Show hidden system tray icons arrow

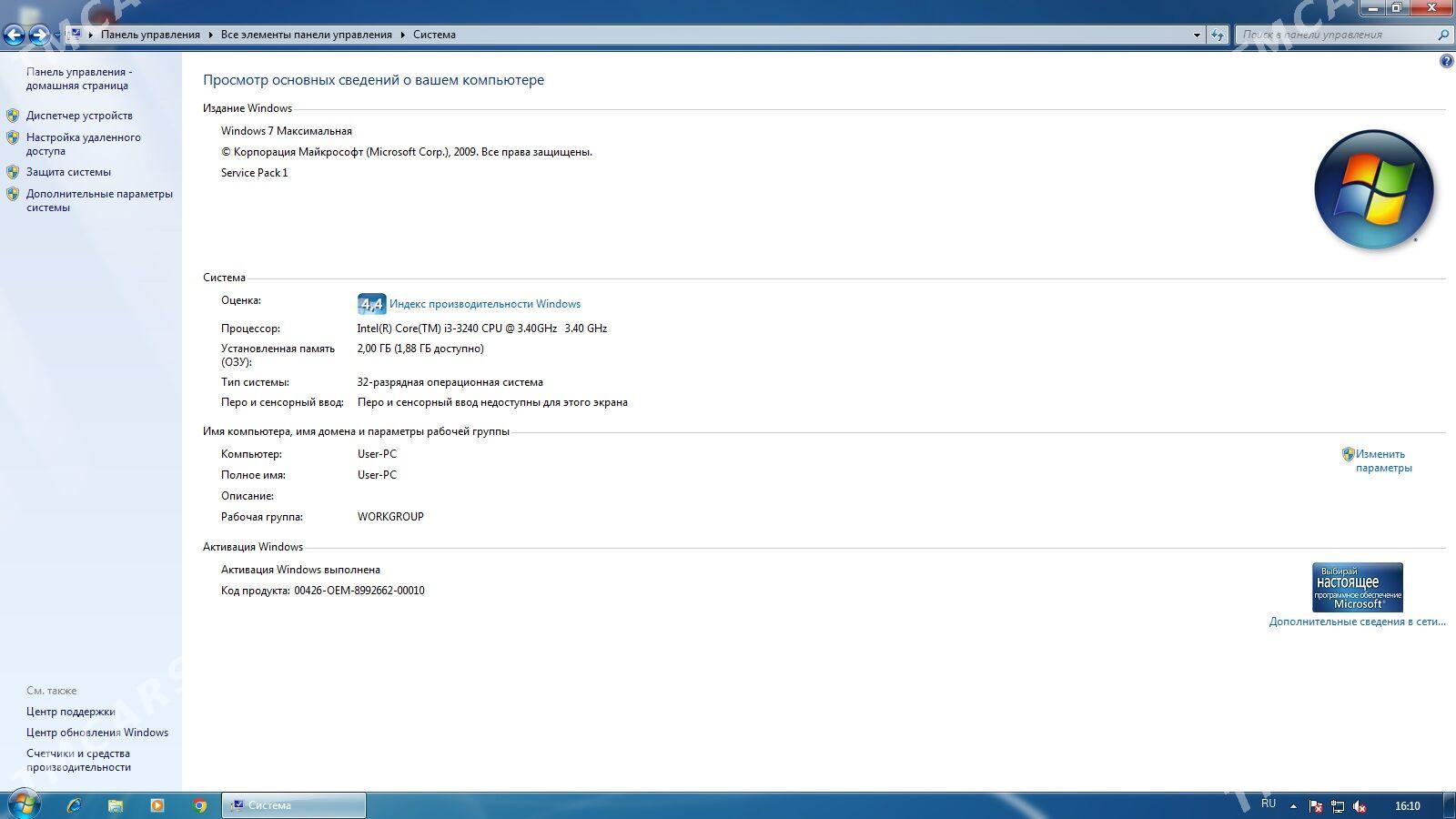pyautogui.click(x=1293, y=805)
